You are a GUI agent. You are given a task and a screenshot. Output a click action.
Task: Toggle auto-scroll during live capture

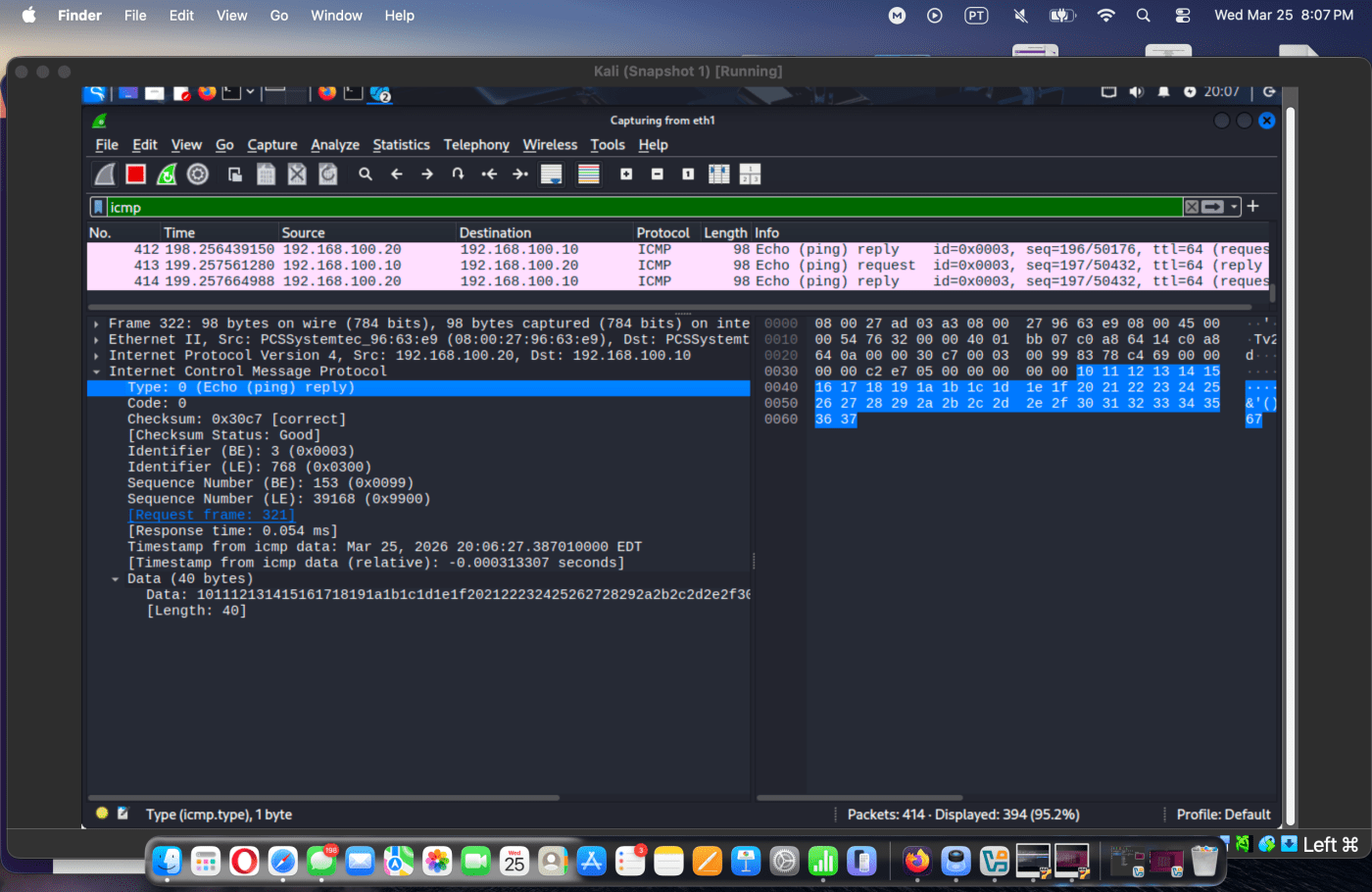[x=552, y=174]
